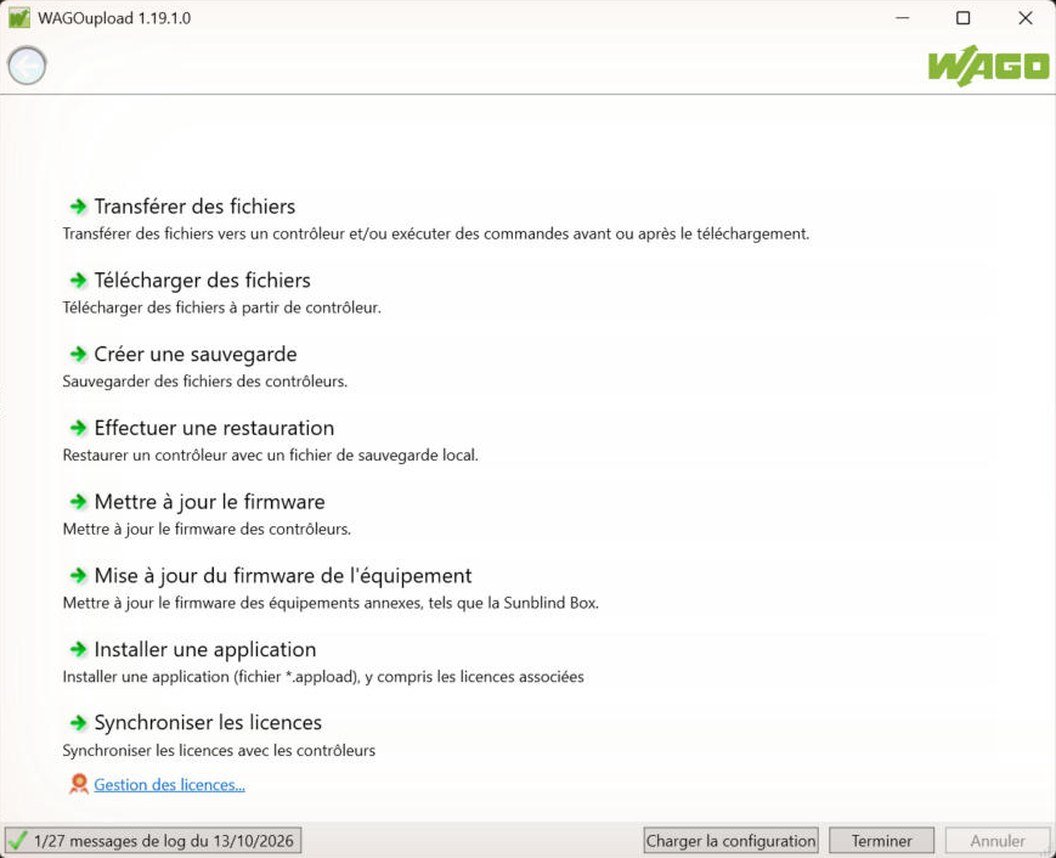1056x858 pixels.
Task: Select Installer une application
Action: coord(205,649)
